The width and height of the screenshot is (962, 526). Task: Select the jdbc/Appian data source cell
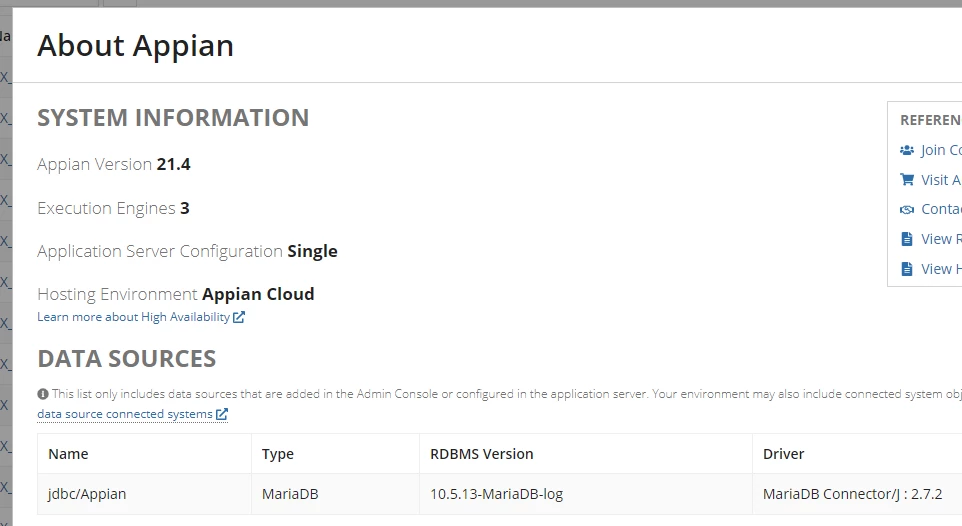click(x=145, y=493)
